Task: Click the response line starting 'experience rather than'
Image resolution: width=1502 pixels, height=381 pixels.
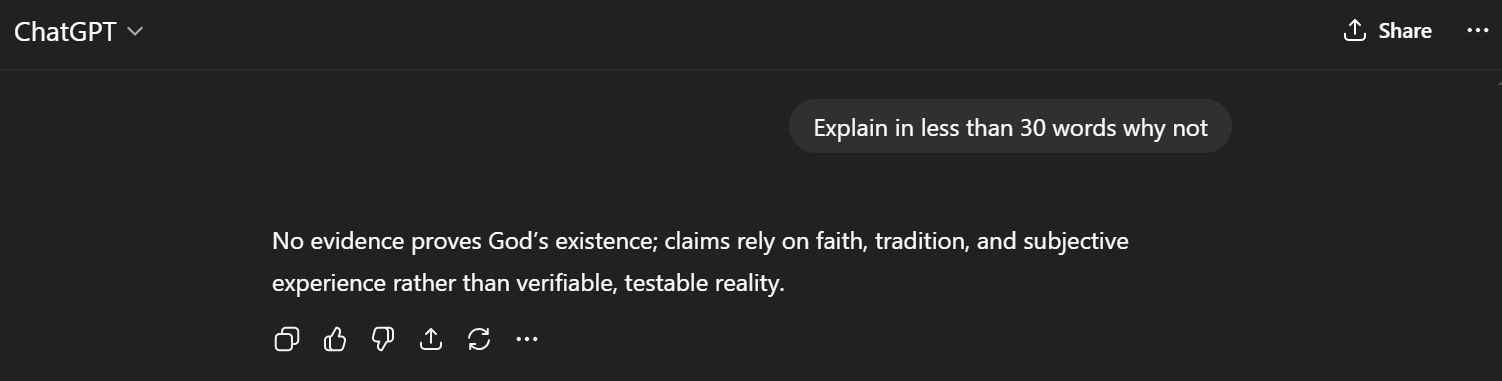Action: click(x=528, y=283)
